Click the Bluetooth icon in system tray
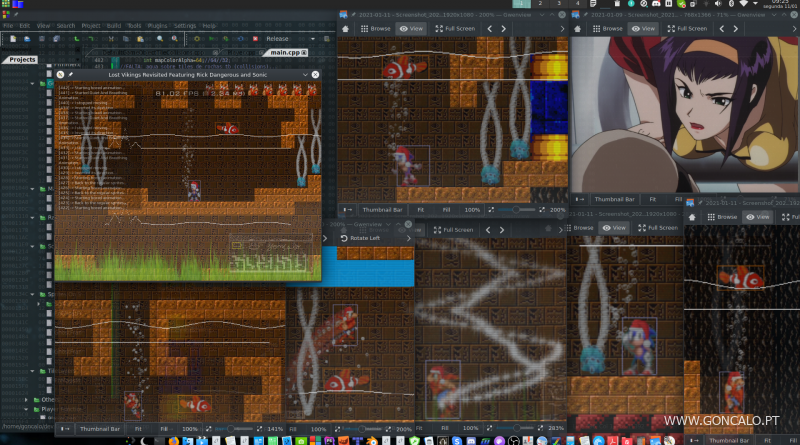 coord(731,4)
